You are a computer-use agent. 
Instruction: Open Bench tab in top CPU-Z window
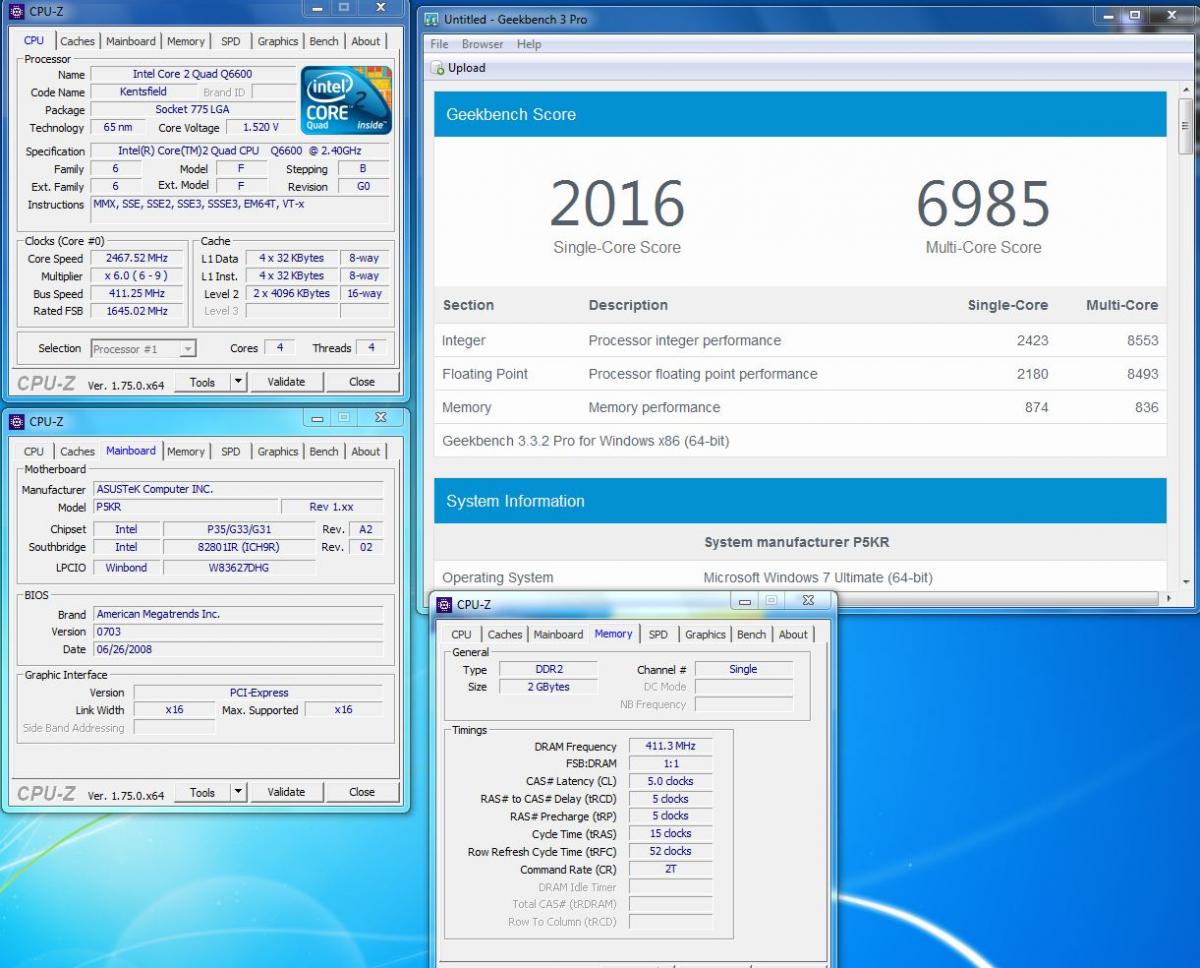coord(324,41)
